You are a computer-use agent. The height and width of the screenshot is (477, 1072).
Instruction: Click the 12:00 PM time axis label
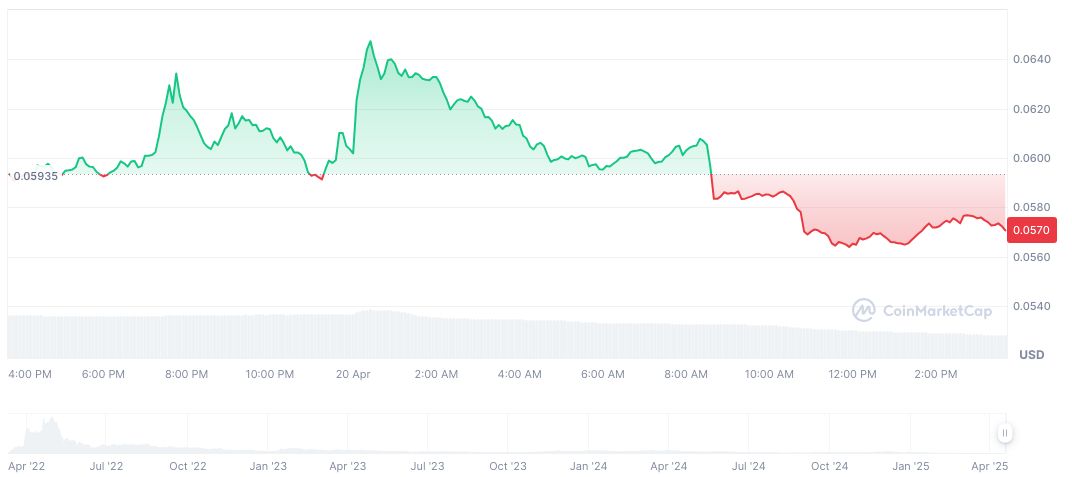(x=852, y=374)
